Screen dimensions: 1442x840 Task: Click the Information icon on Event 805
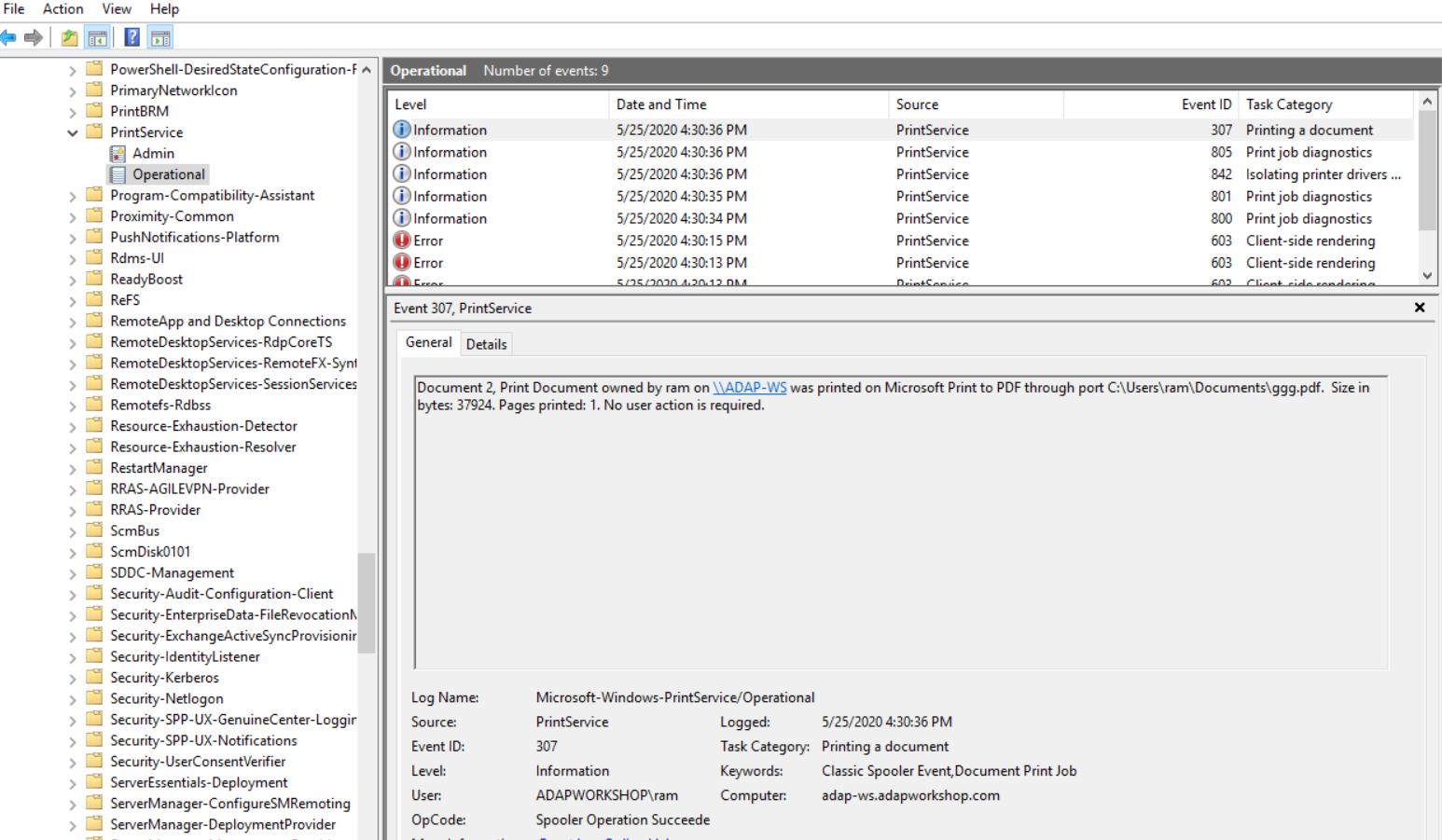pos(401,152)
